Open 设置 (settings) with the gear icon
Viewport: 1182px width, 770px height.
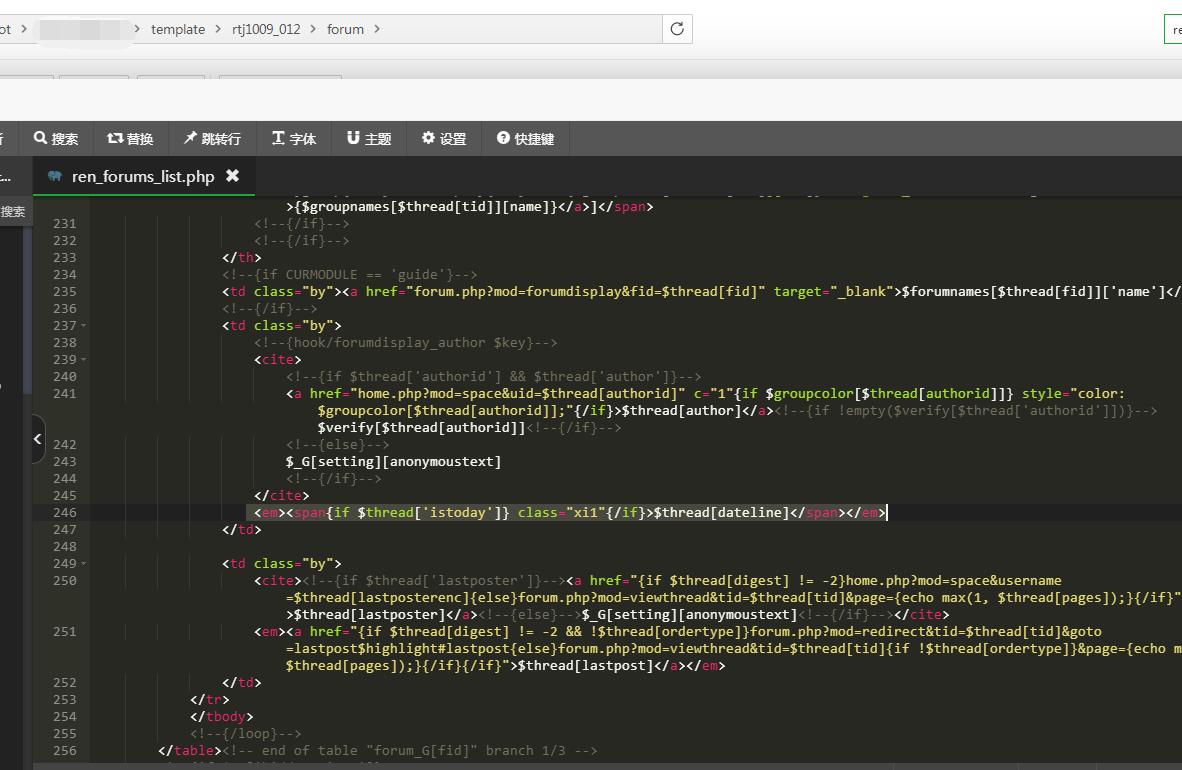click(x=443, y=139)
